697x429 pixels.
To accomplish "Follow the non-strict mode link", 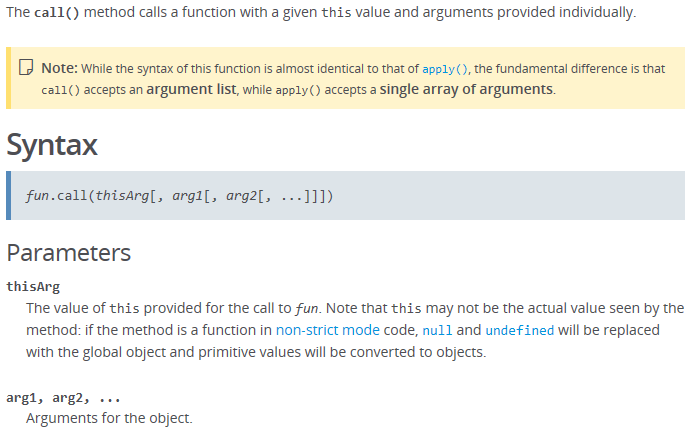I will 326,330.
